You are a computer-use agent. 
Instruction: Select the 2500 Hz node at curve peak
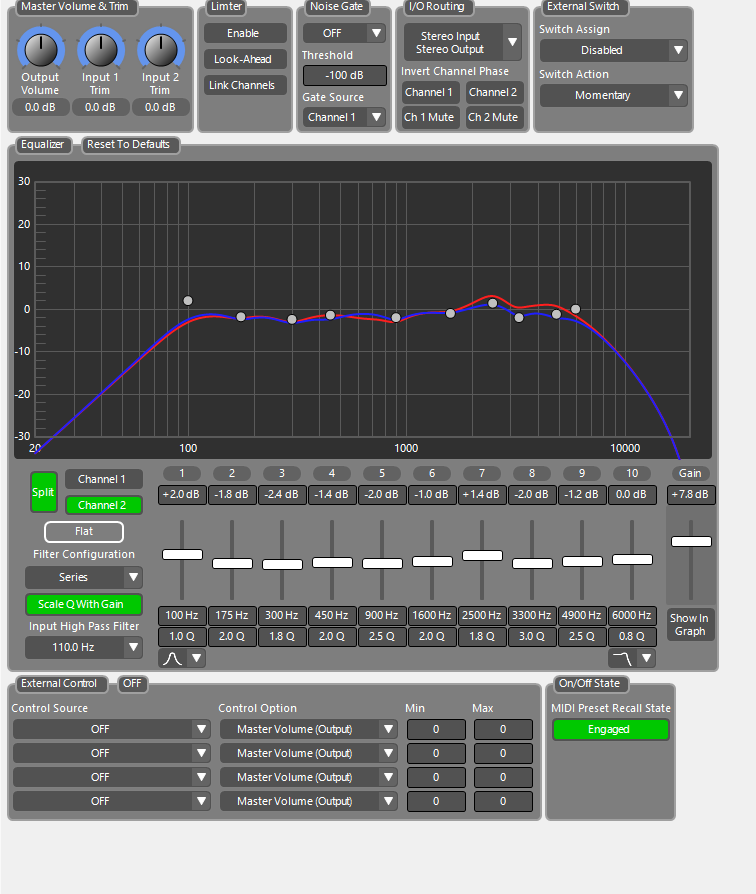coord(492,303)
